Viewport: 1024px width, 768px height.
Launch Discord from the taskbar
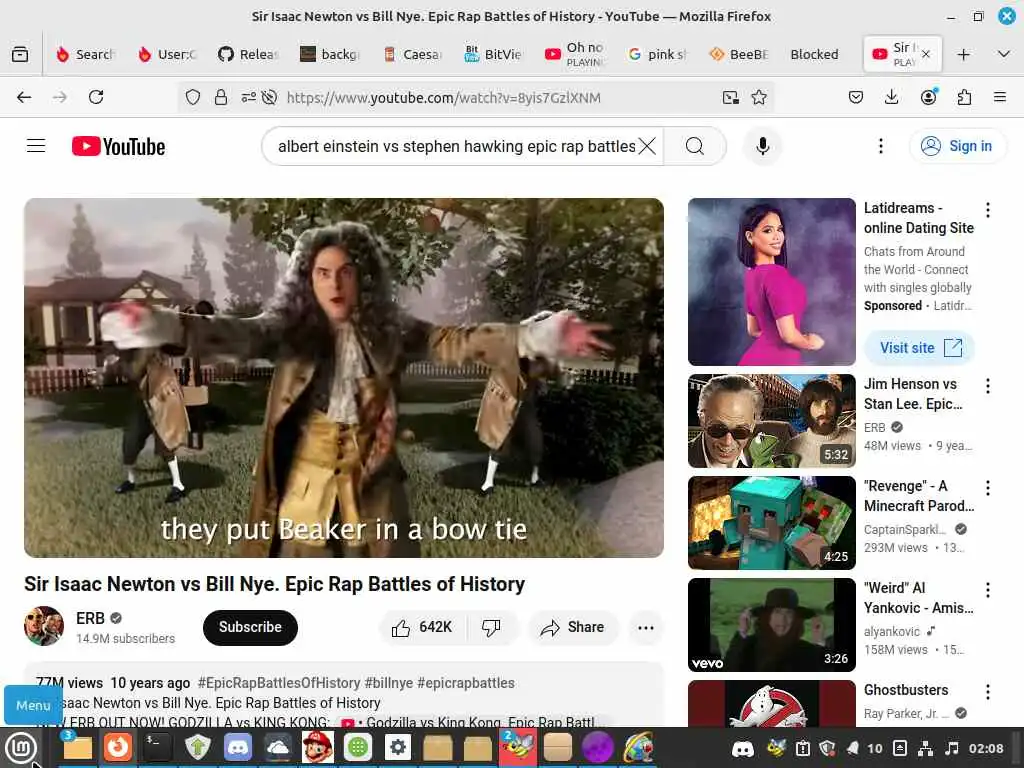coord(238,747)
